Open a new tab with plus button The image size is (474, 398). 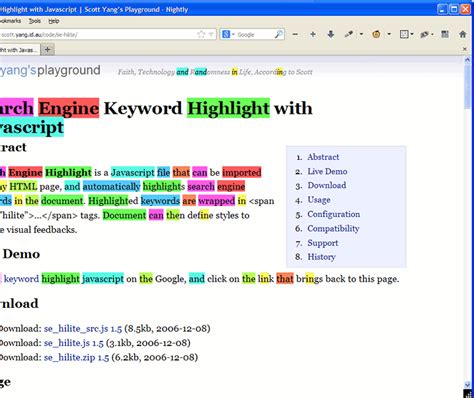tap(48, 50)
